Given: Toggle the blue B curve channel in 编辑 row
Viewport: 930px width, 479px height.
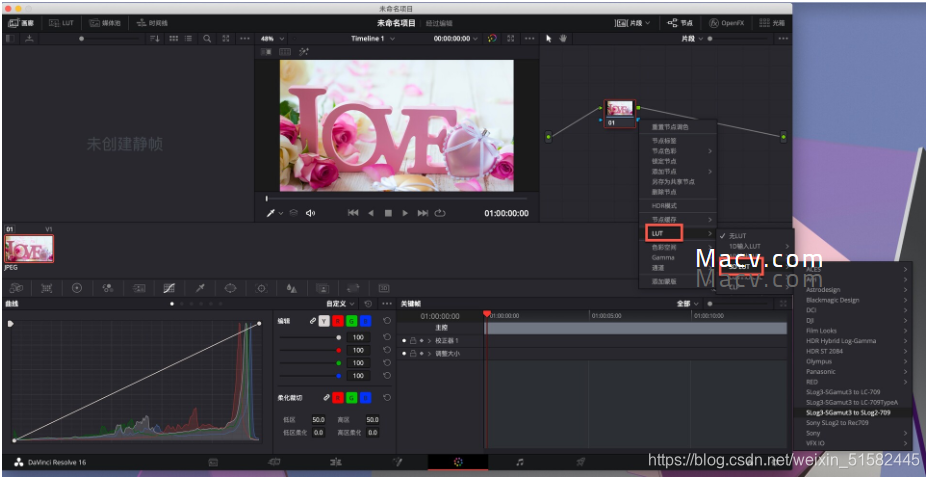Looking at the screenshot, I should click(365, 321).
